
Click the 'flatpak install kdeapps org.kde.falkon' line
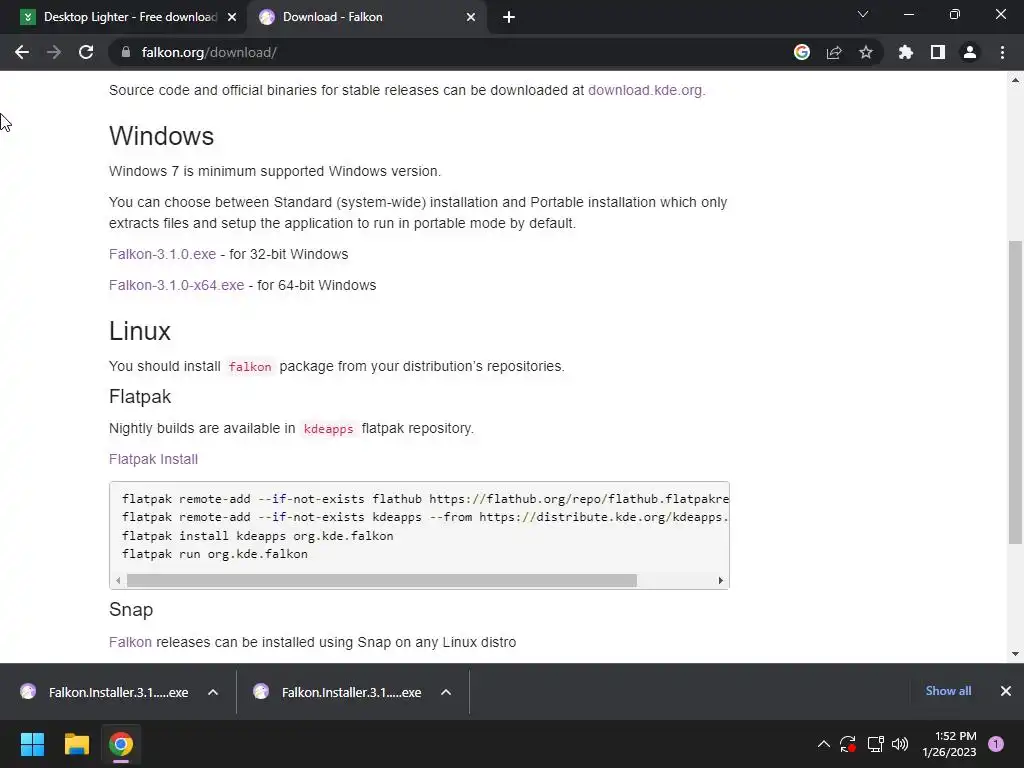[257, 536]
